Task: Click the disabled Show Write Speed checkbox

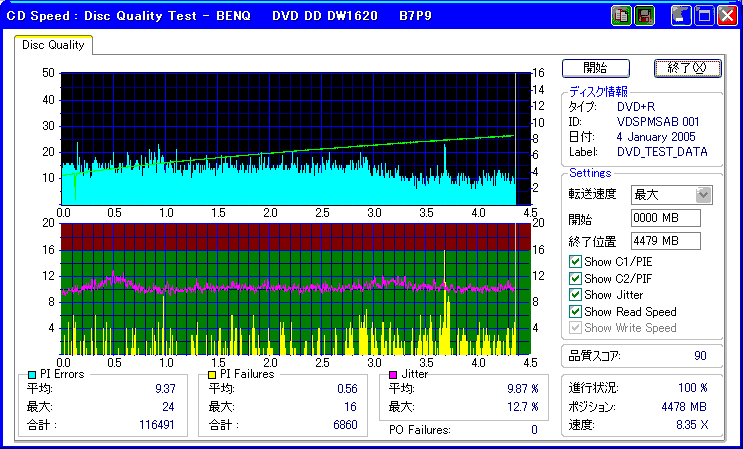Action: [575, 328]
